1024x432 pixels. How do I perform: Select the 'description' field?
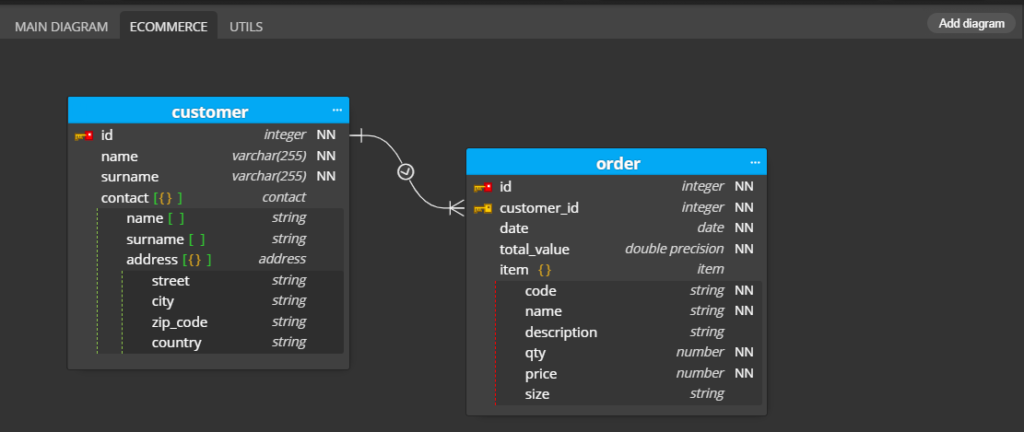pyautogui.click(x=561, y=332)
